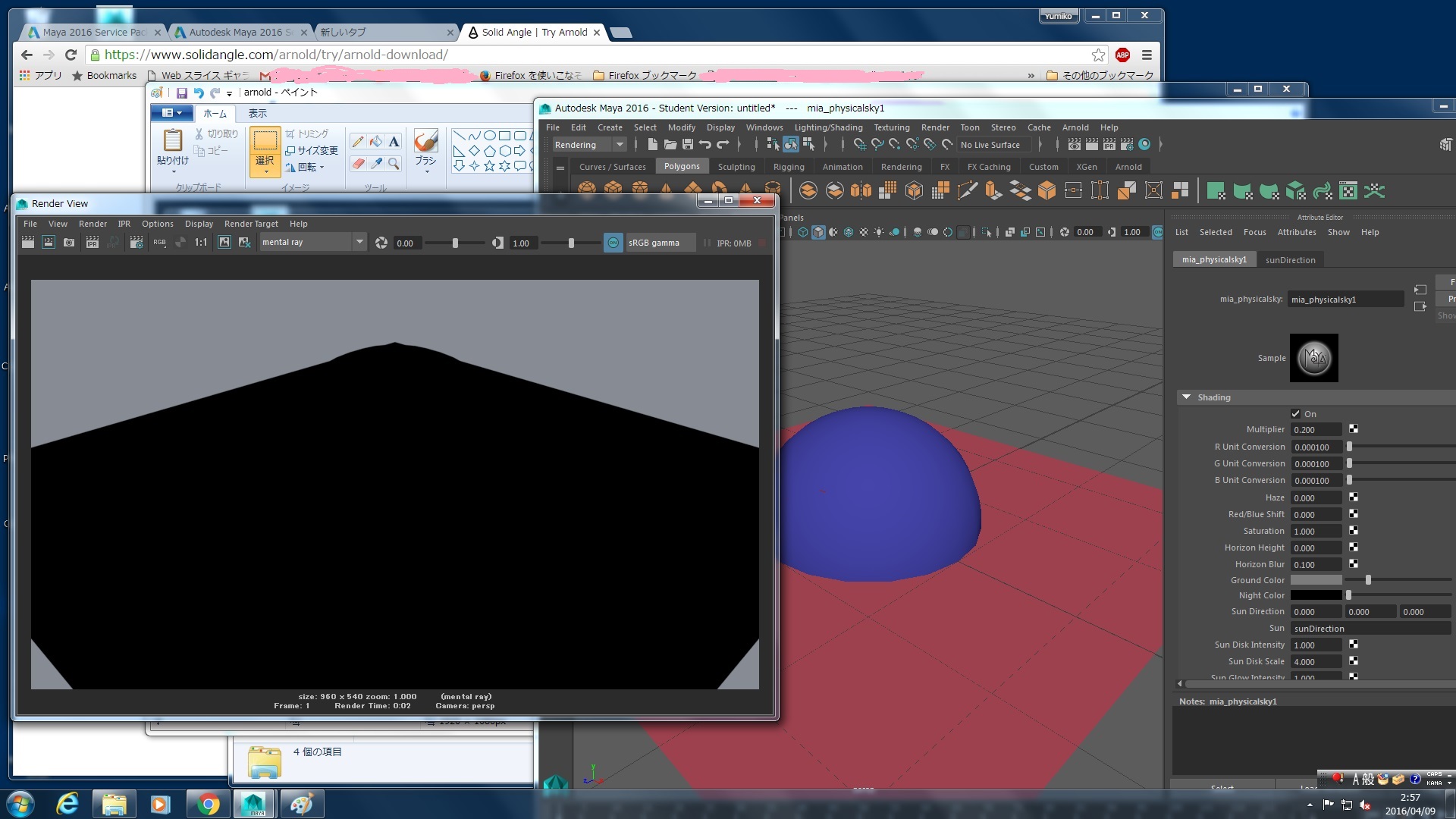The width and height of the screenshot is (1456, 819).
Task: Toggle wireframe display in viewport panel toolbar
Action: tap(803, 232)
